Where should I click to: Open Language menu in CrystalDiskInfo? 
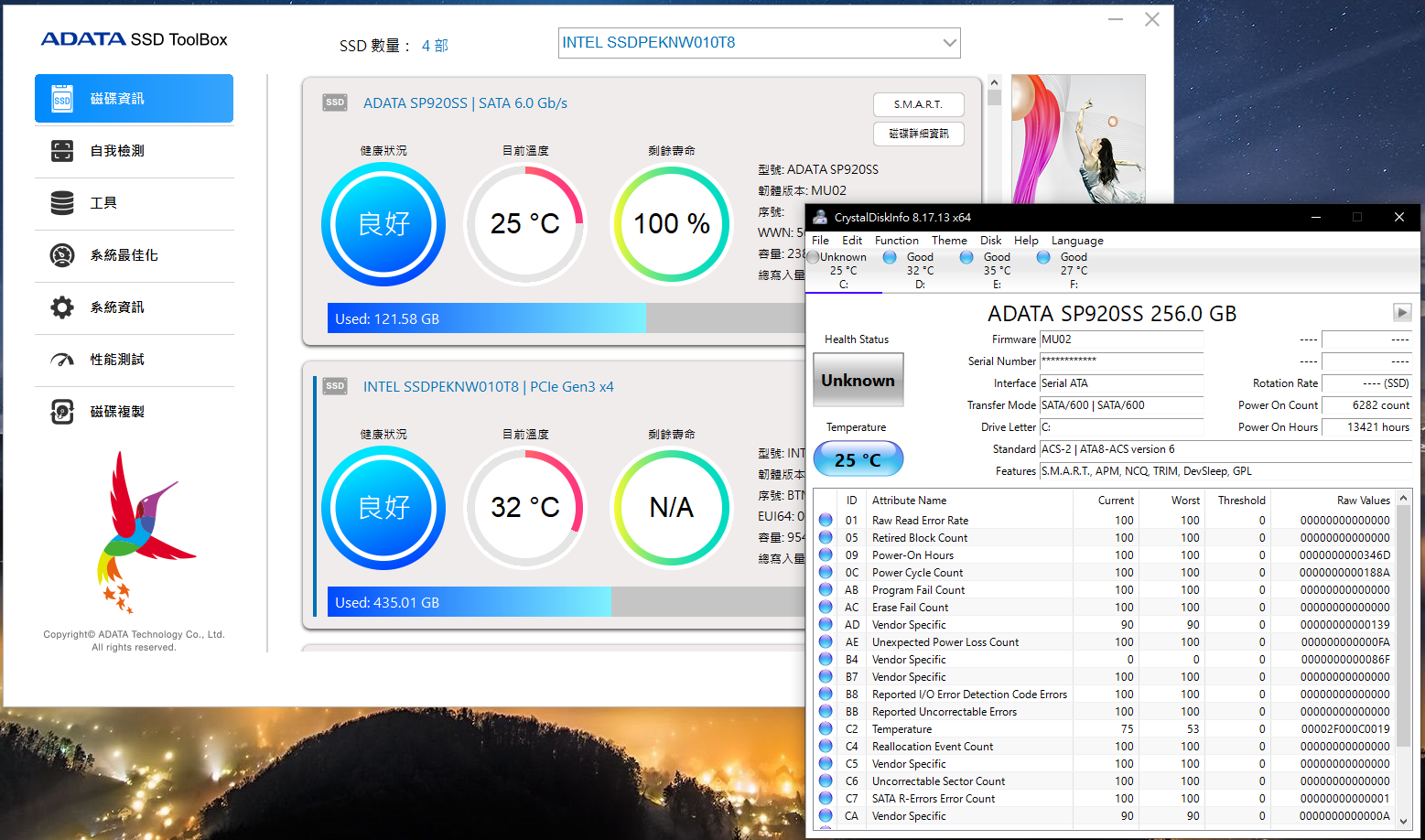tap(1077, 241)
